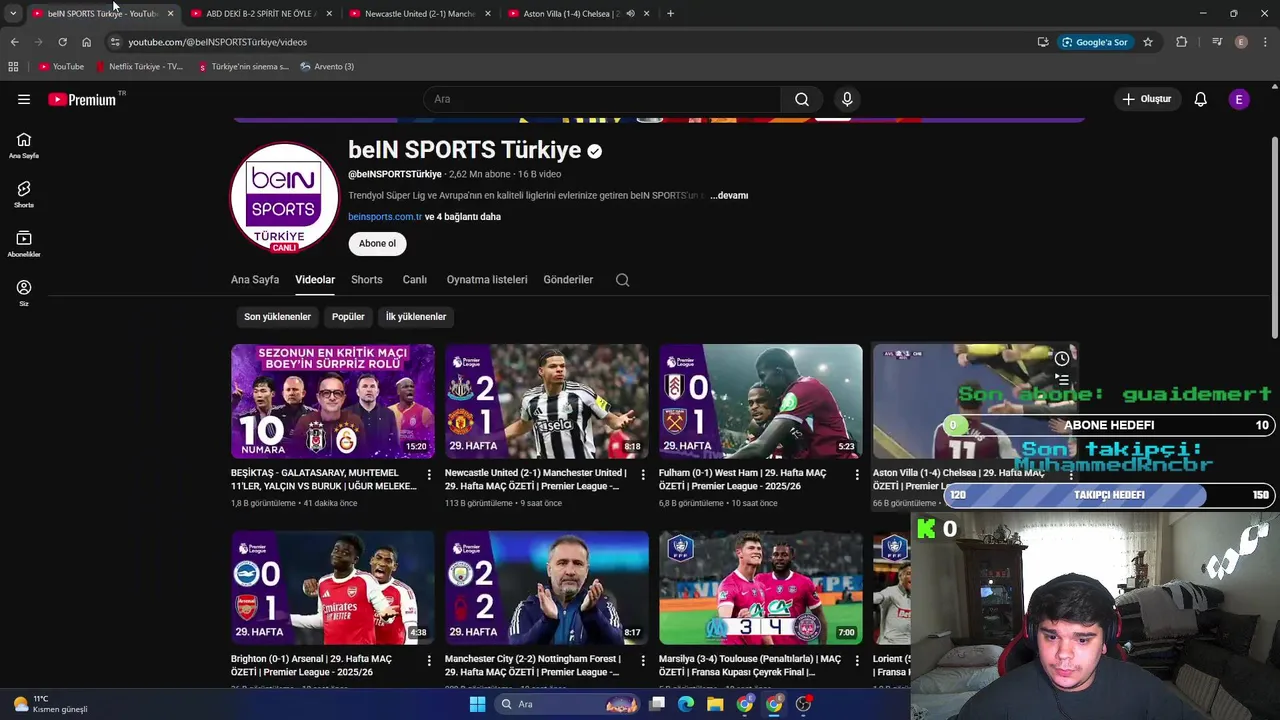Expand channel description with ...devamı
1280x720 pixels.
click(729, 196)
